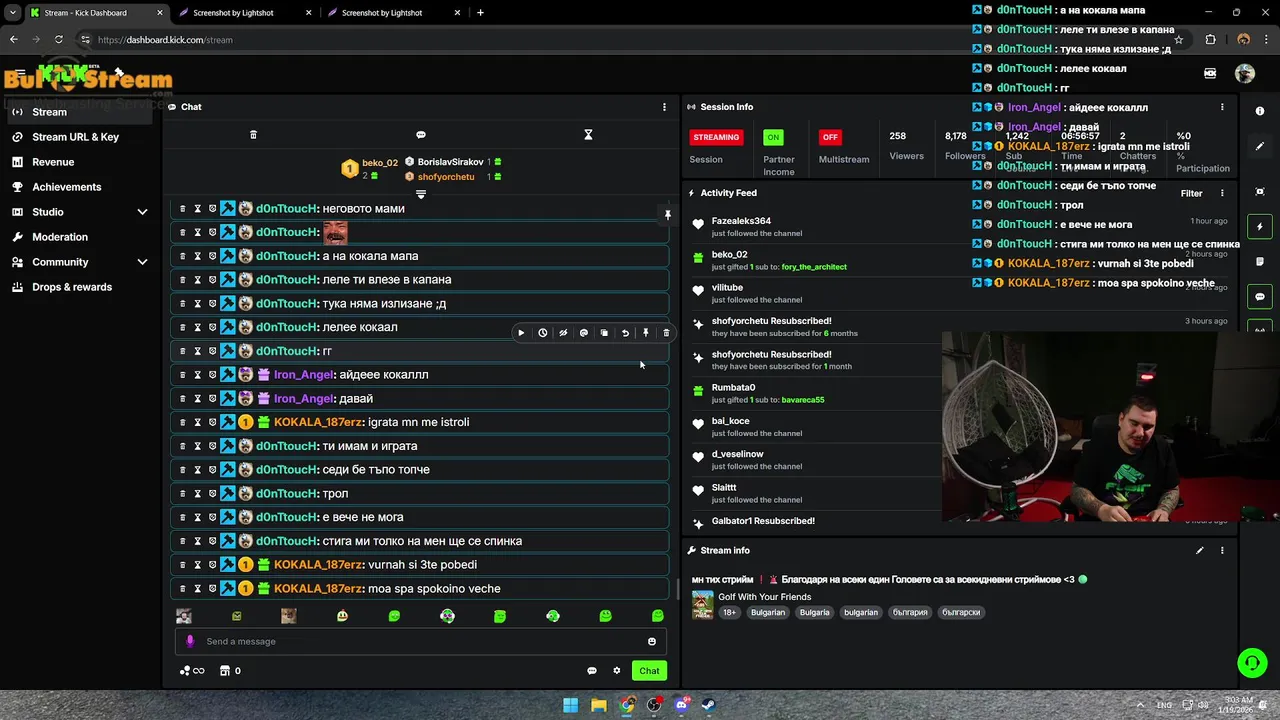Click the browser address bar URL
The height and width of the screenshot is (720, 1280).
coord(165,40)
